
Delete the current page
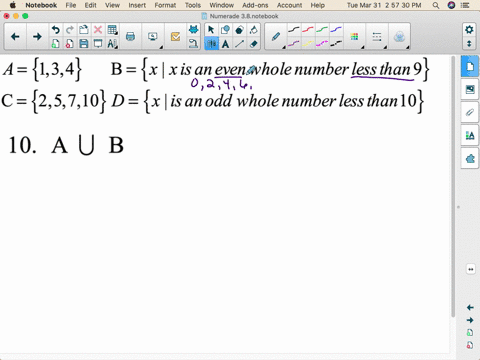click(x=69, y=44)
